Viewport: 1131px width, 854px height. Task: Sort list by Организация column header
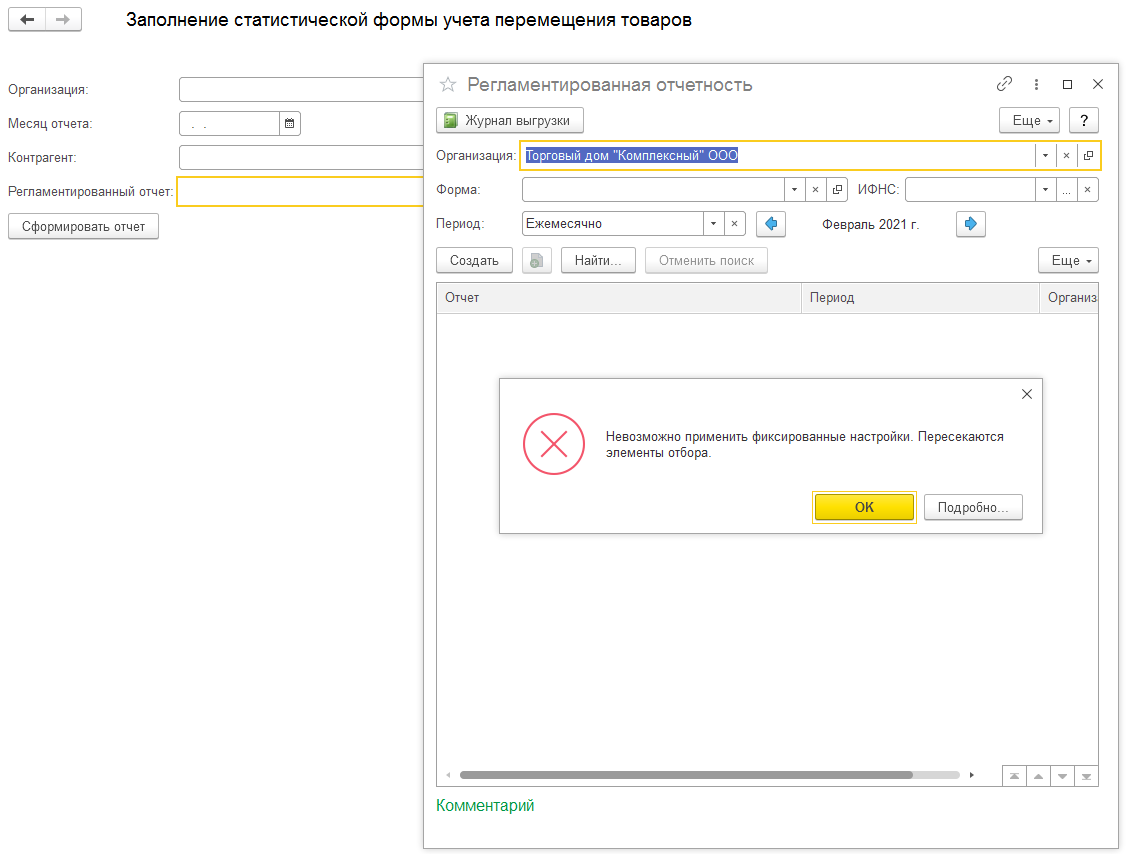tap(1069, 298)
